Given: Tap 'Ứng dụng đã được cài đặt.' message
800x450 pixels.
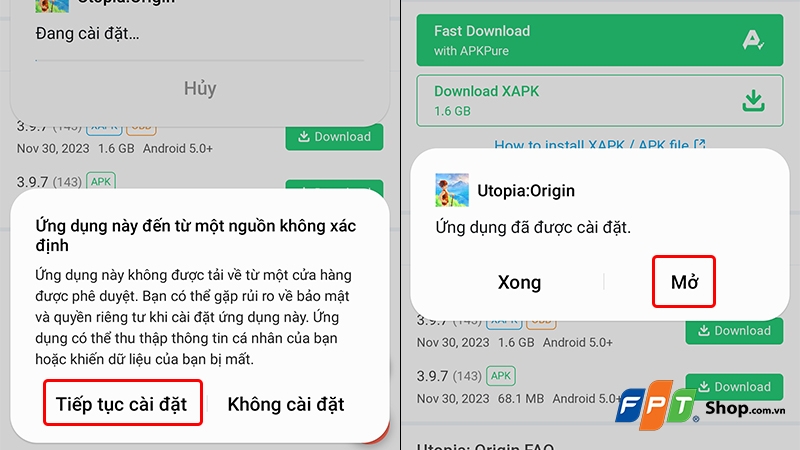Looking at the screenshot, I should 533,227.
